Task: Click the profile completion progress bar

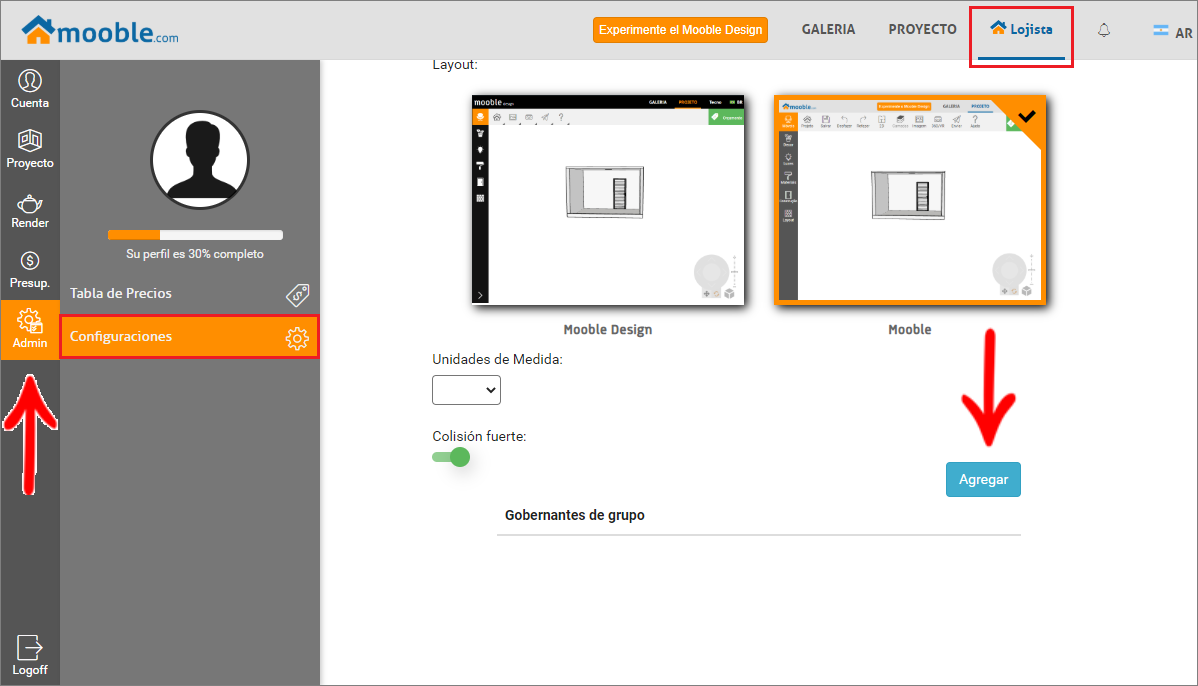Action: tap(196, 235)
